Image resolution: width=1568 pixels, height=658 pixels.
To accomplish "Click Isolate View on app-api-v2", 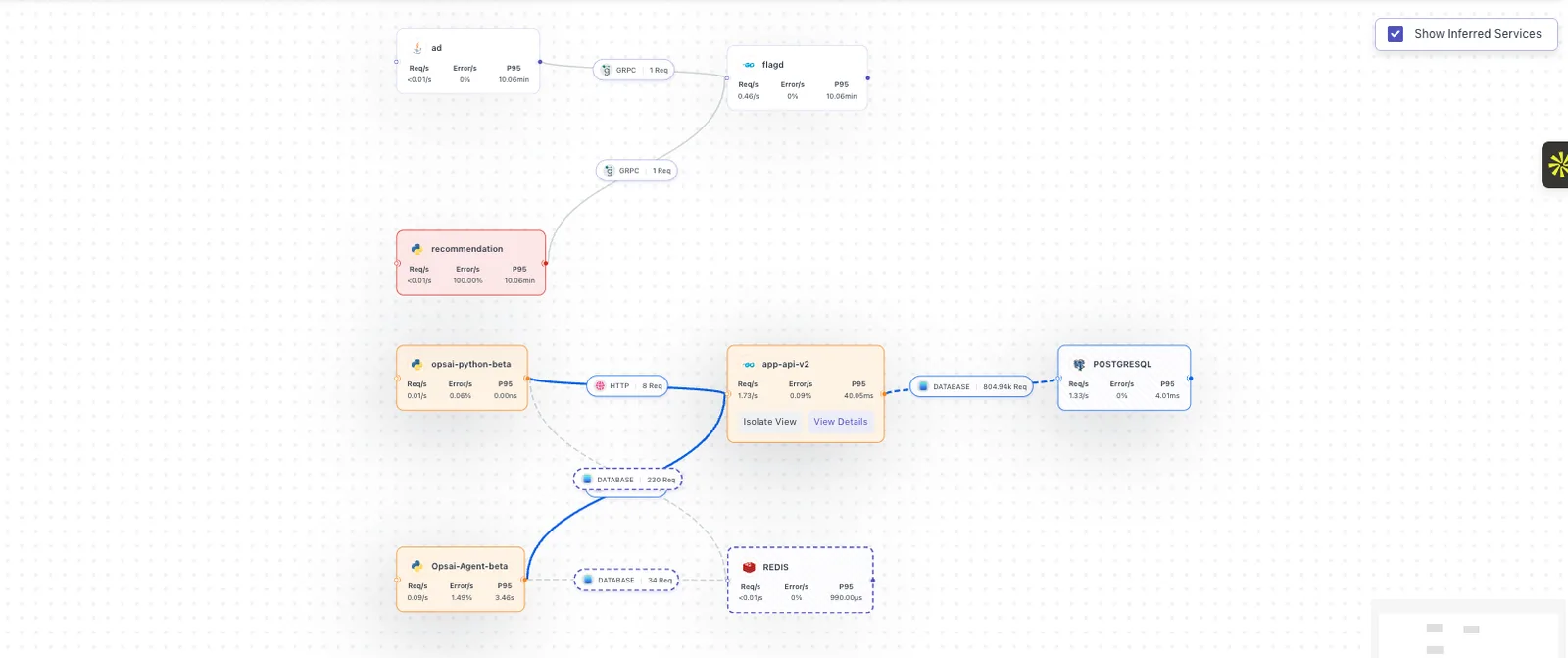I will (769, 422).
